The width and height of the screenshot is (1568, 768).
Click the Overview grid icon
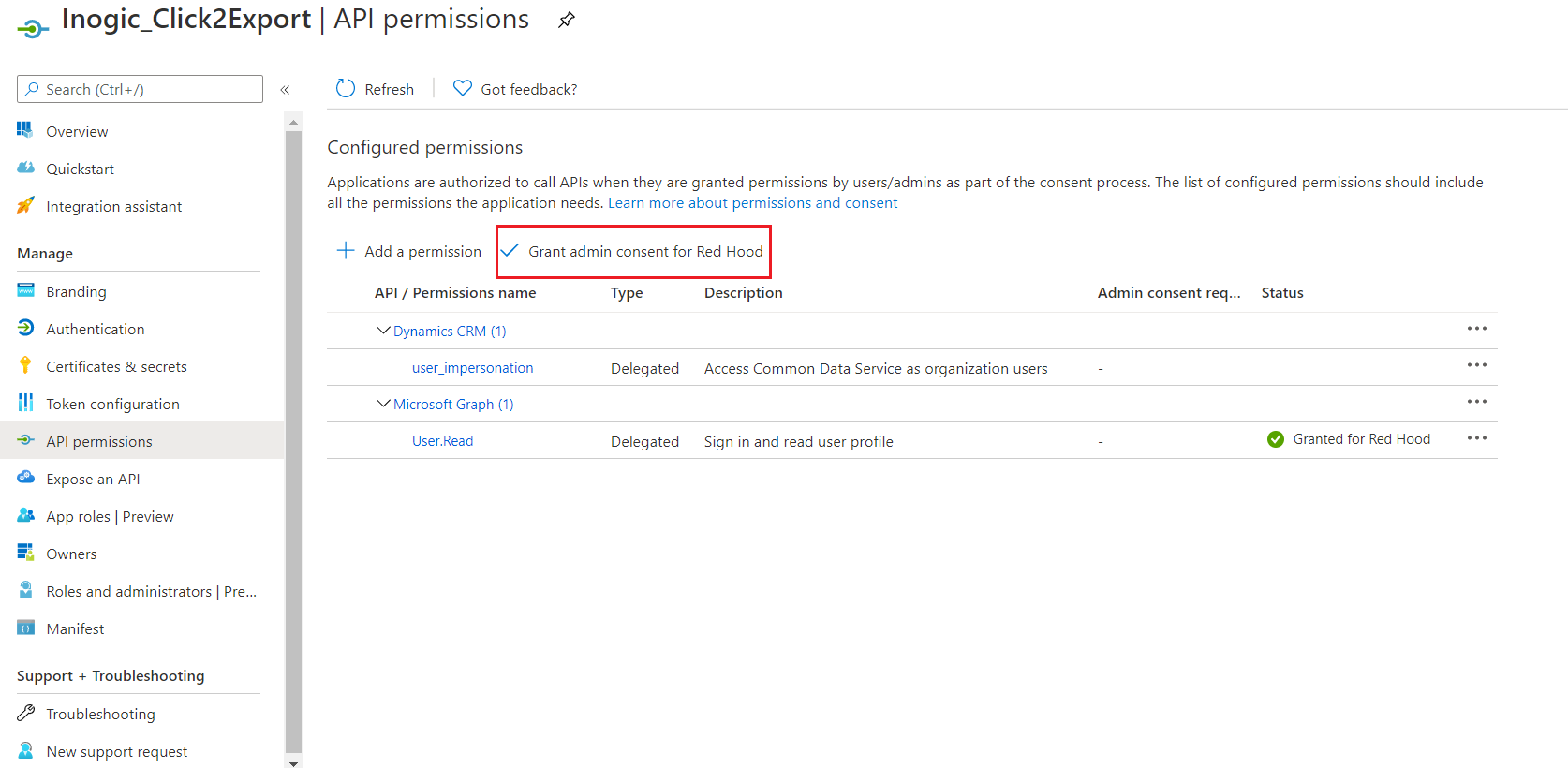(25, 130)
